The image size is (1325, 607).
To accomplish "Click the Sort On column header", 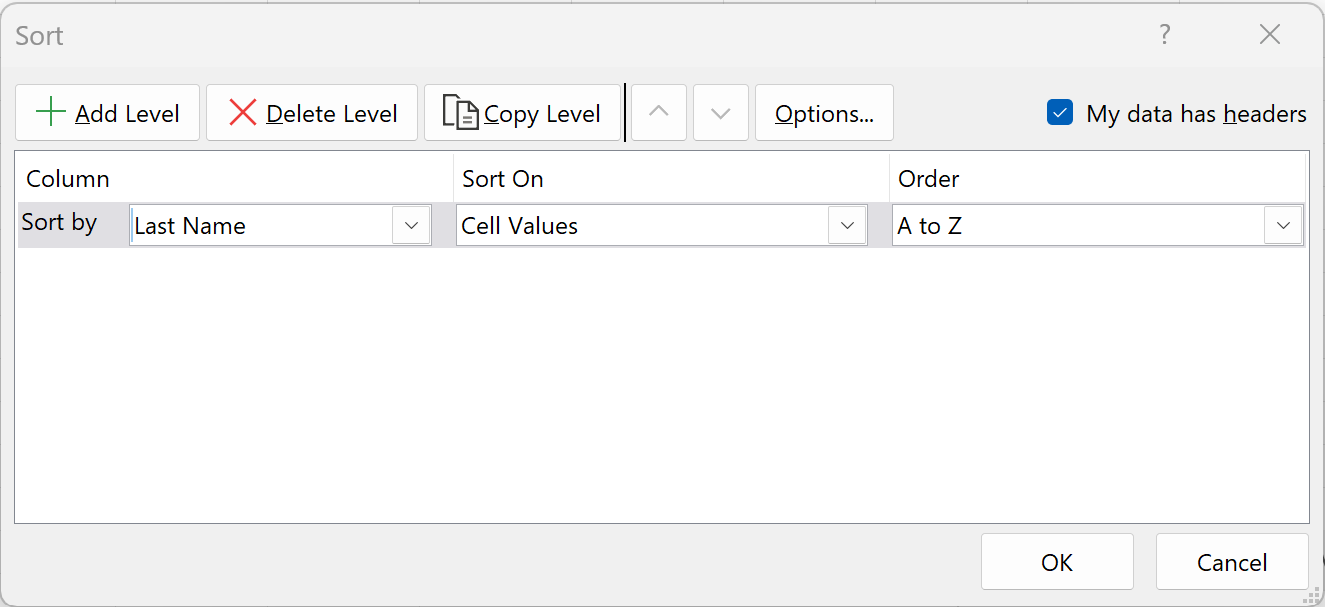I will [503, 179].
